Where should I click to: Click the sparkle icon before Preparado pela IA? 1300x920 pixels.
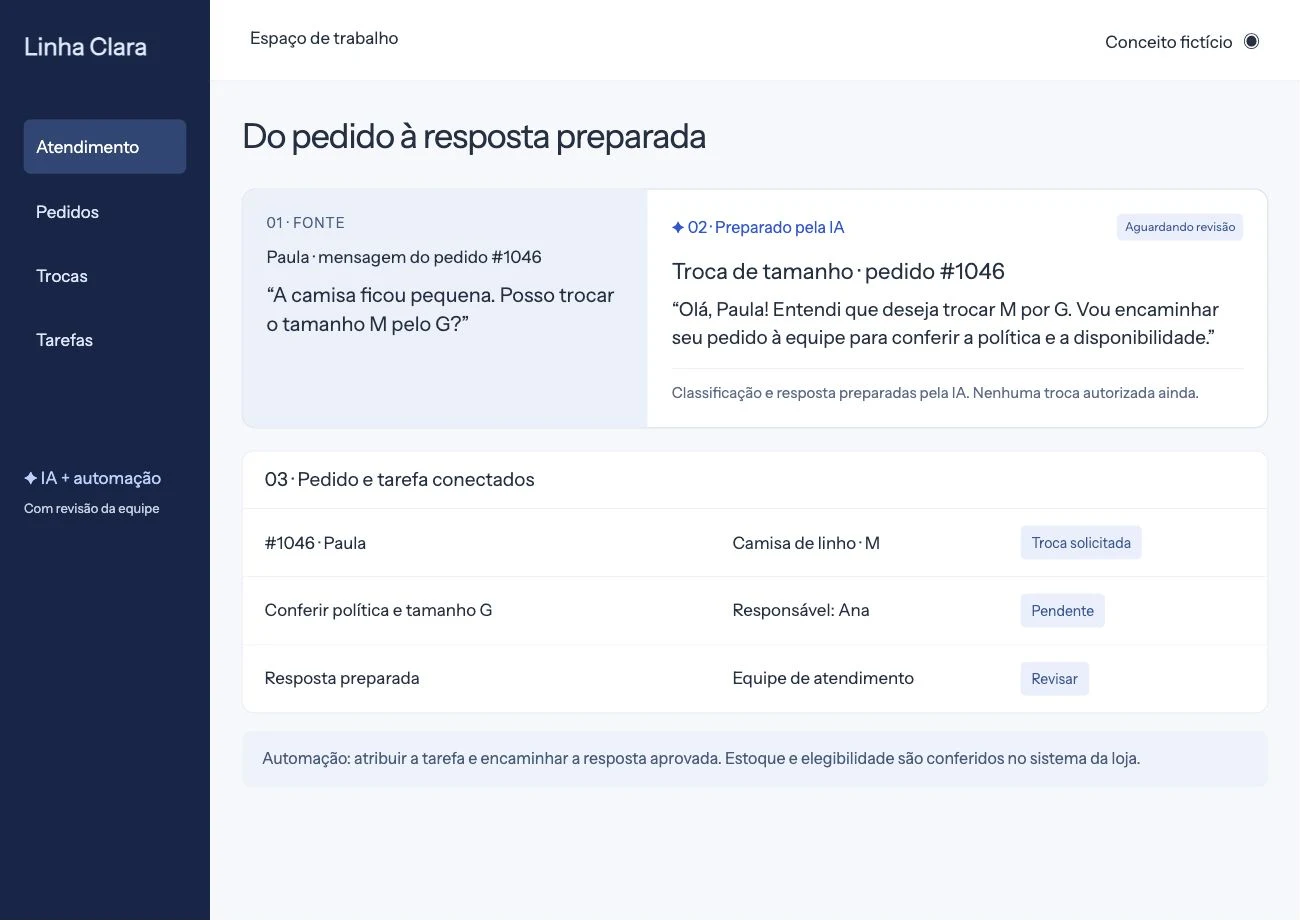[678, 227]
